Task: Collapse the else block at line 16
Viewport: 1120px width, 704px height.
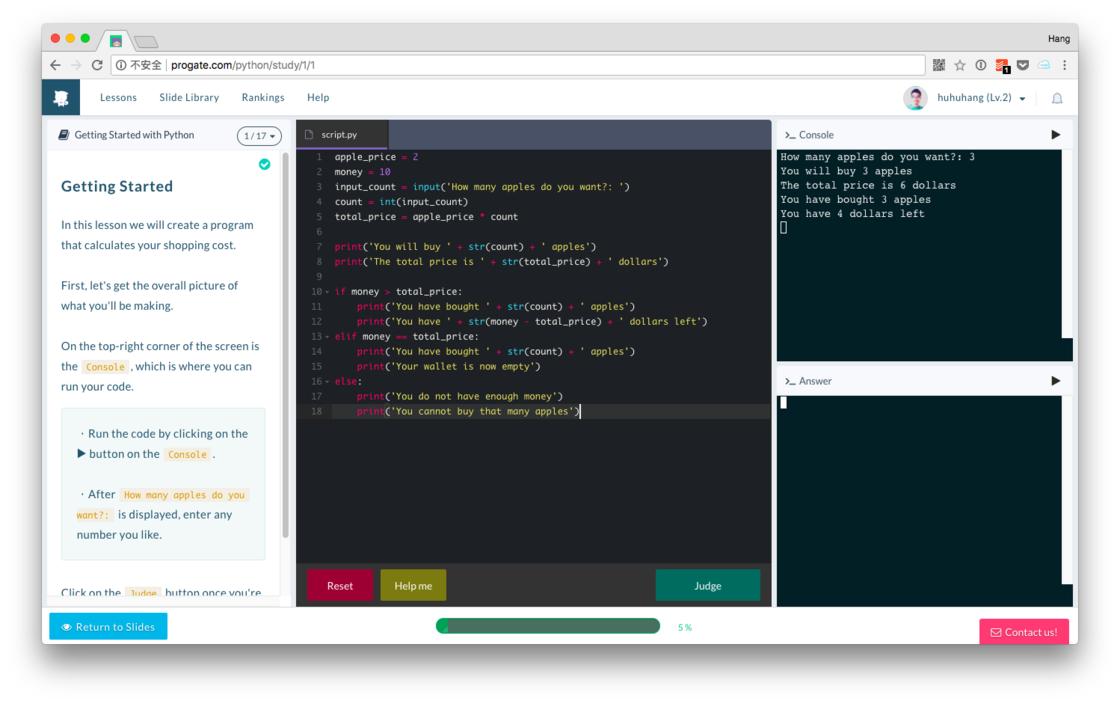Action: point(327,382)
